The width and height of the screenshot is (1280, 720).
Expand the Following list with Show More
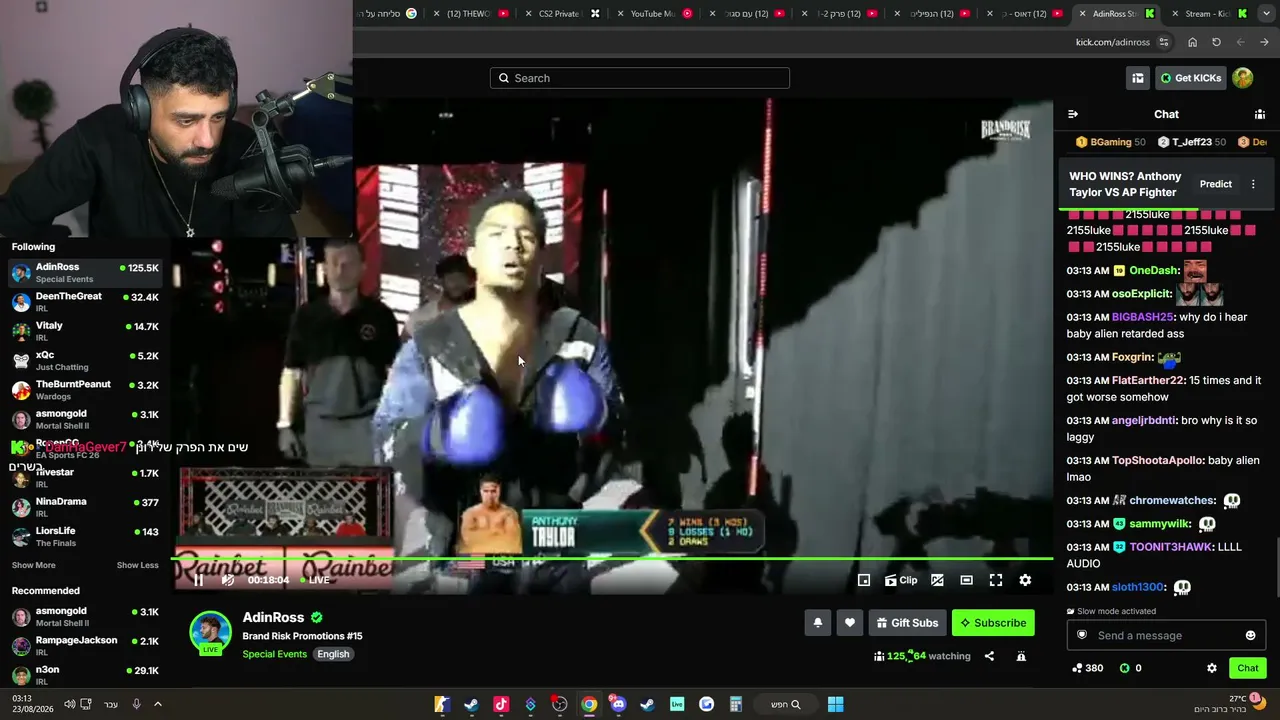pos(33,565)
